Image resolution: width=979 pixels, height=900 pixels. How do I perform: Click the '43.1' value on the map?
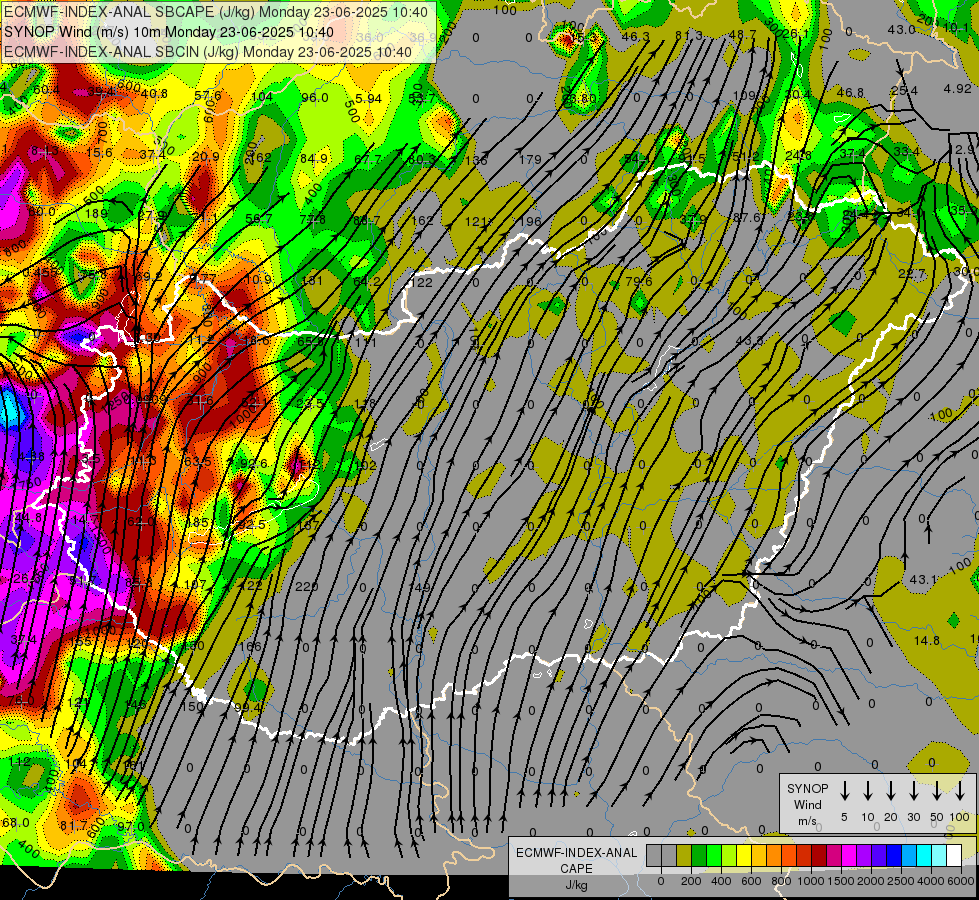pyautogui.click(x=923, y=580)
